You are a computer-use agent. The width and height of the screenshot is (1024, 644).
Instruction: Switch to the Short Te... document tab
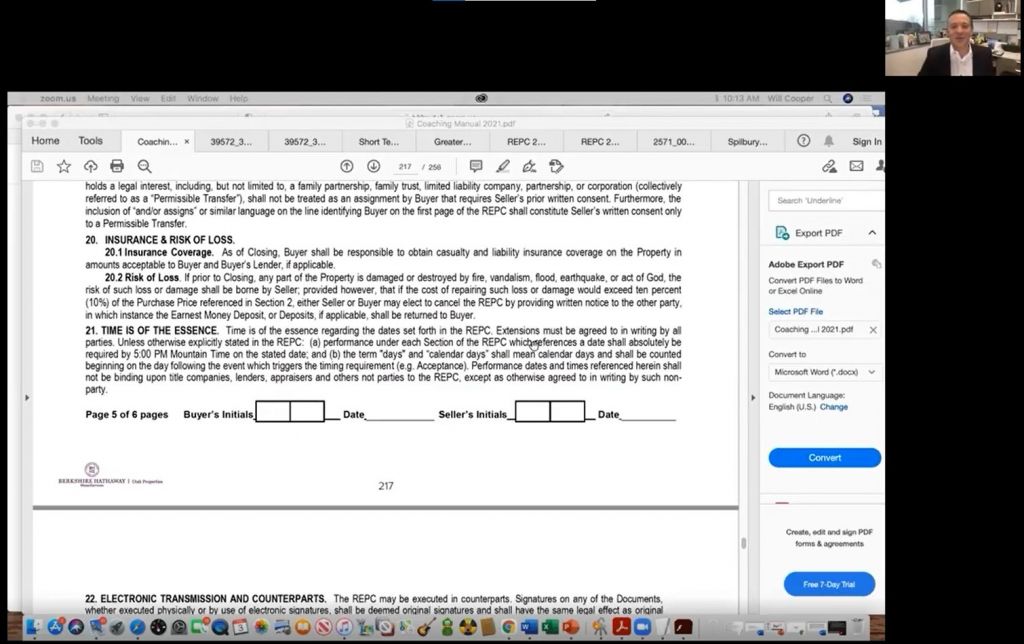click(x=379, y=142)
